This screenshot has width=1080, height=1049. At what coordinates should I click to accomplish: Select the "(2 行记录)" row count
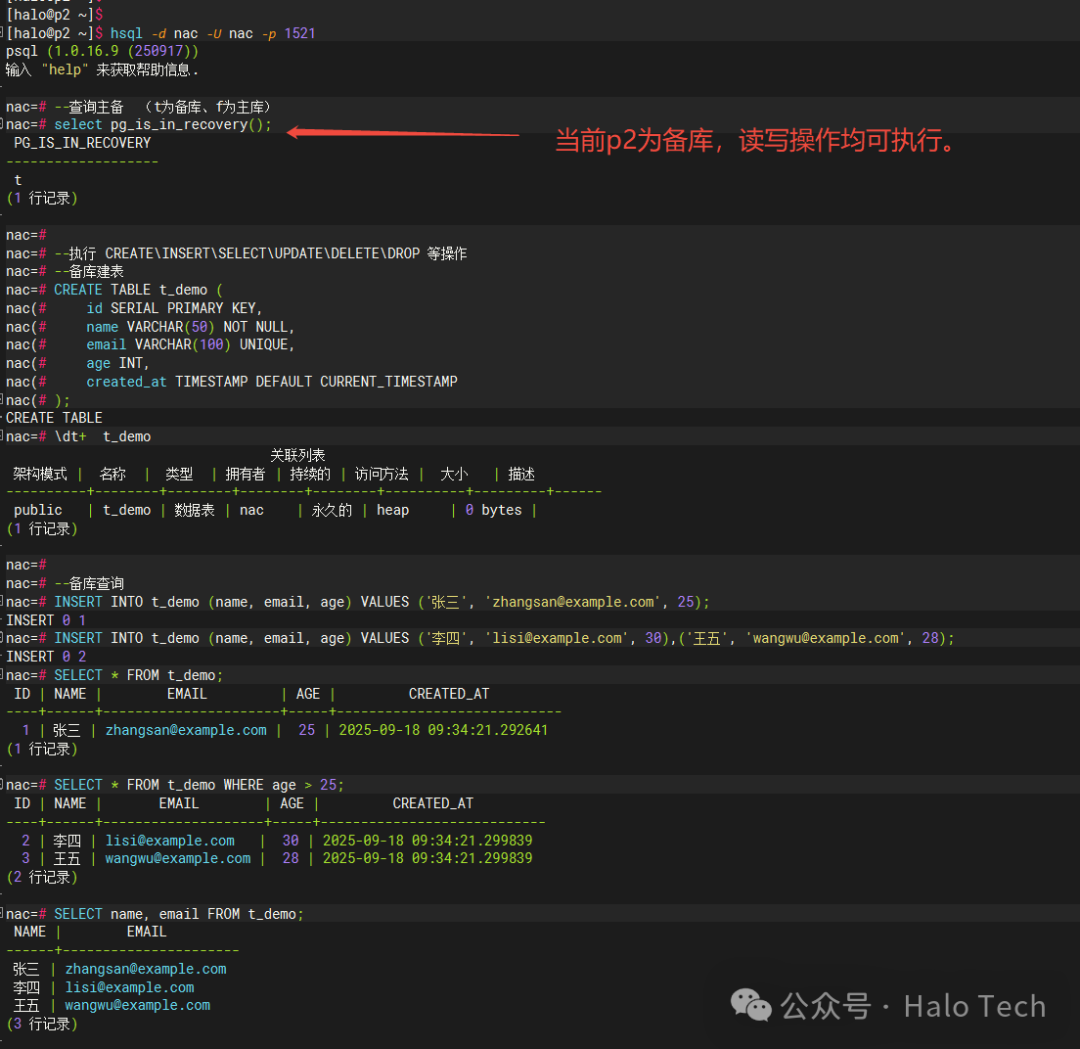[42, 877]
